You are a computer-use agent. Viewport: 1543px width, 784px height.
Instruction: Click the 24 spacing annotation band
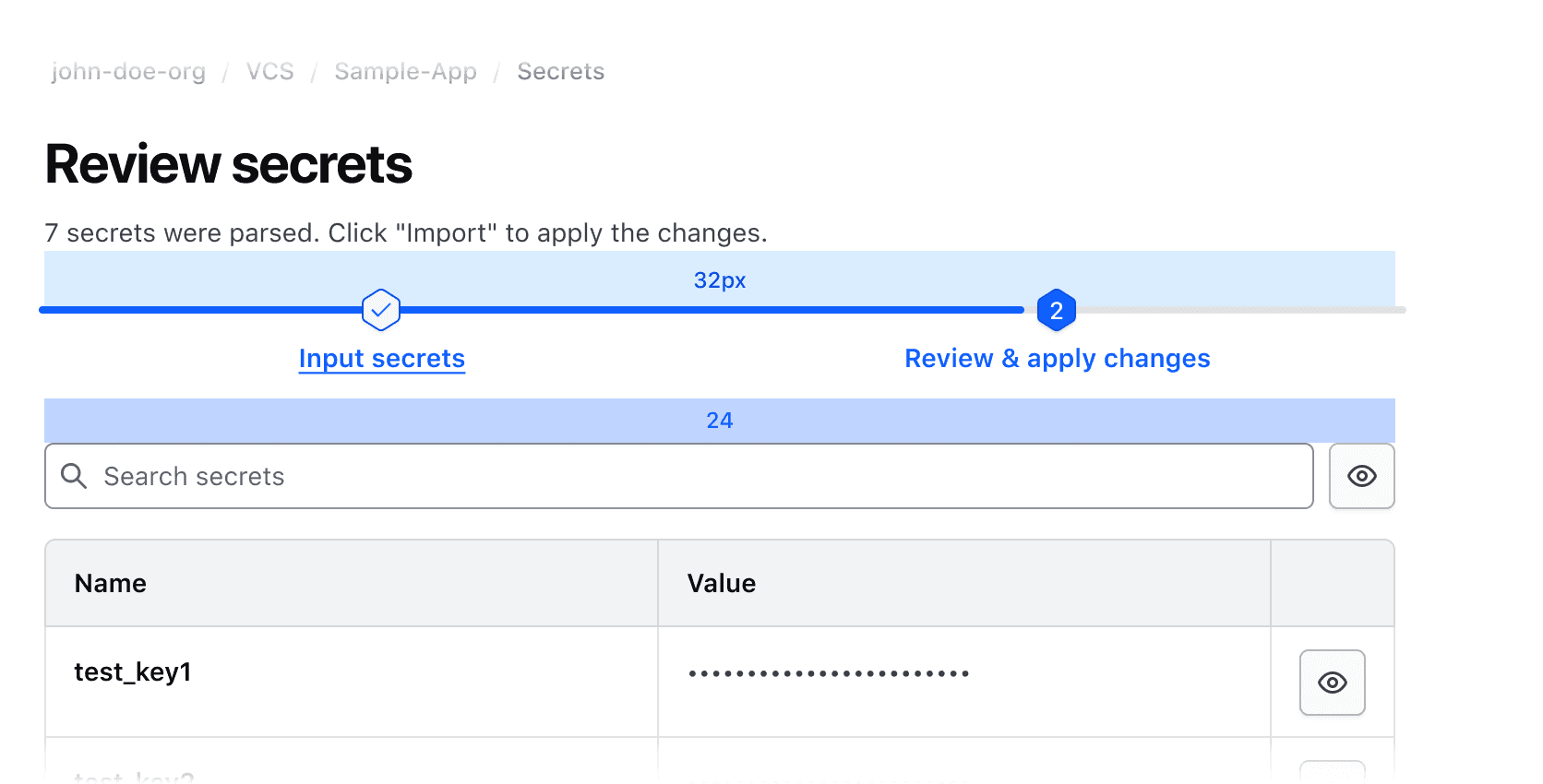click(x=719, y=421)
